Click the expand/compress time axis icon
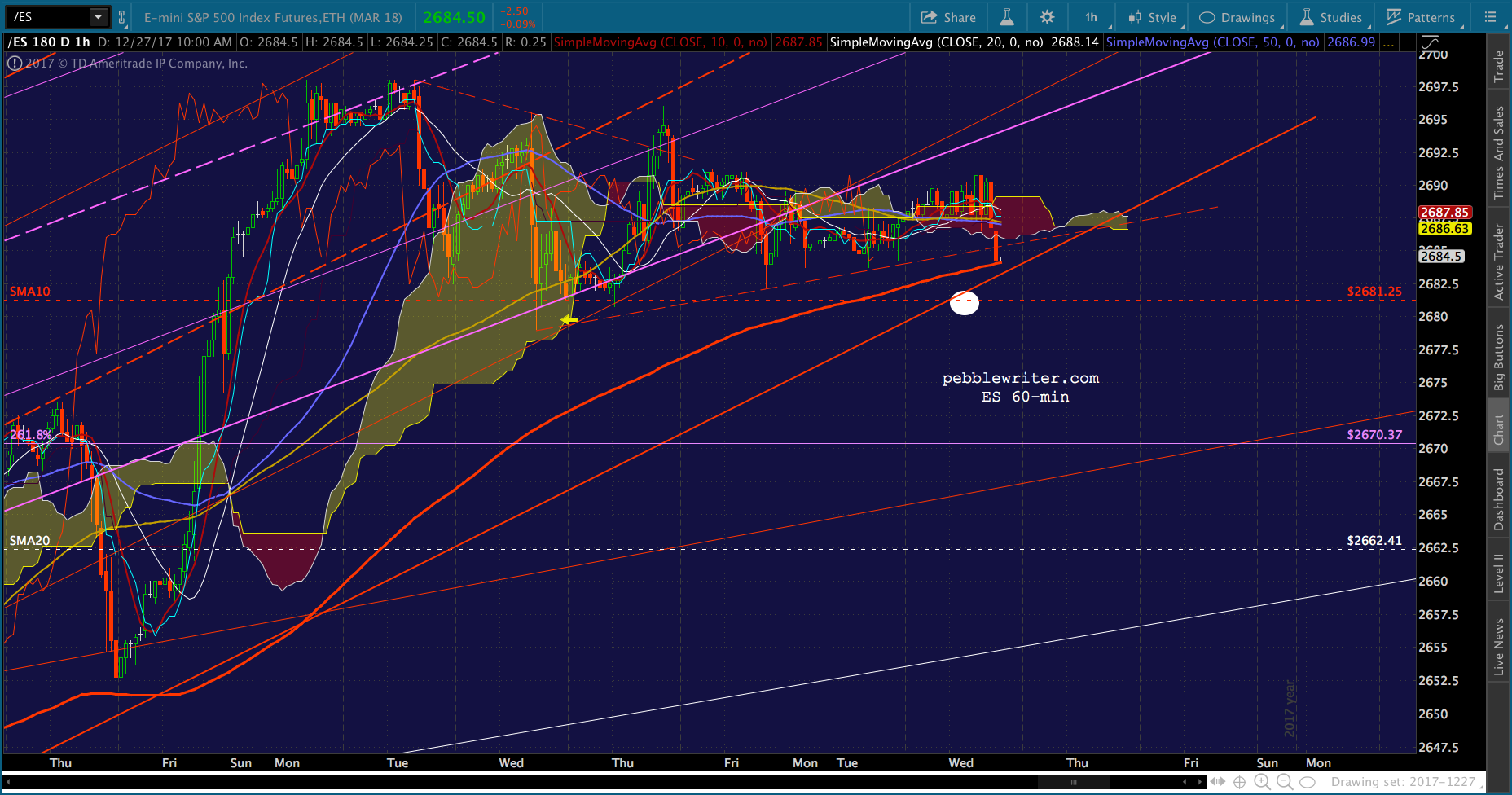The height and width of the screenshot is (795, 1512). tap(1218, 782)
